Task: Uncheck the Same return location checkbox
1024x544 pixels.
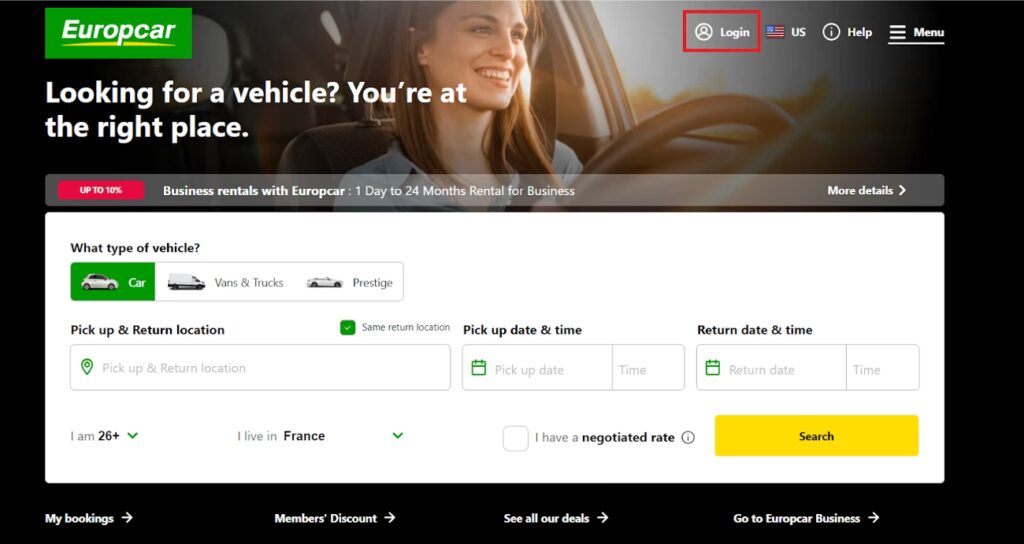Action: (x=347, y=327)
